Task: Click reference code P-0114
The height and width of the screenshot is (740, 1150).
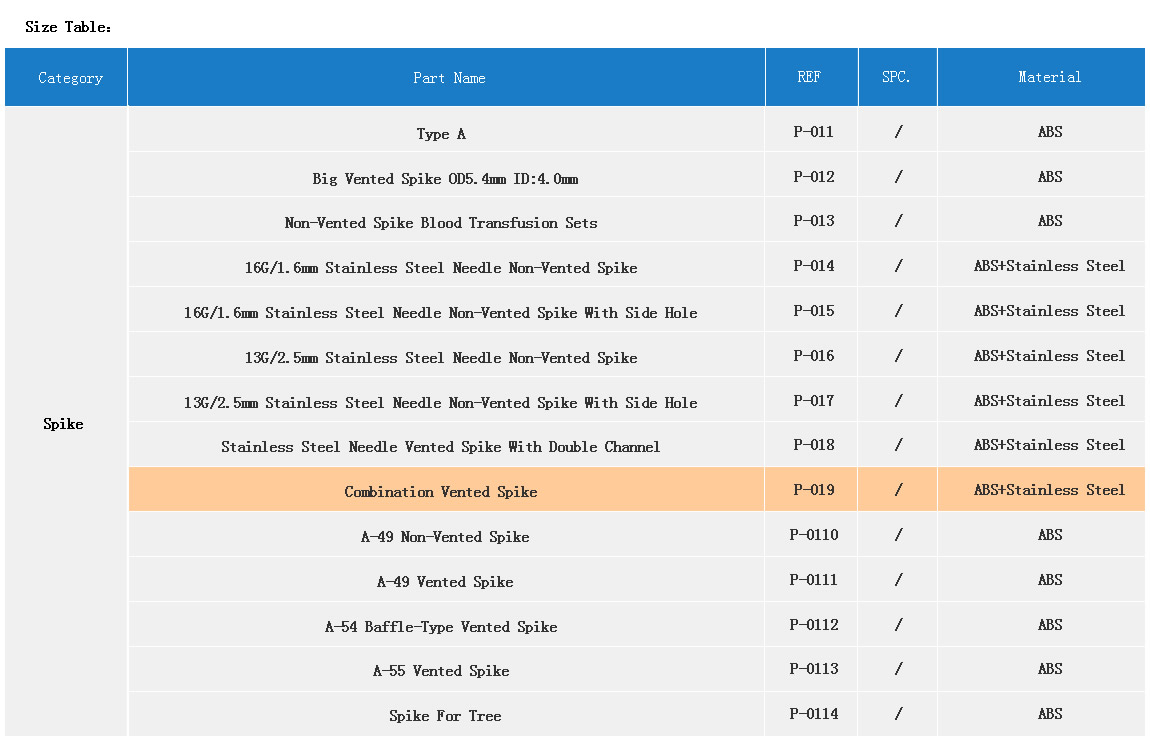Action: coord(813,714)
